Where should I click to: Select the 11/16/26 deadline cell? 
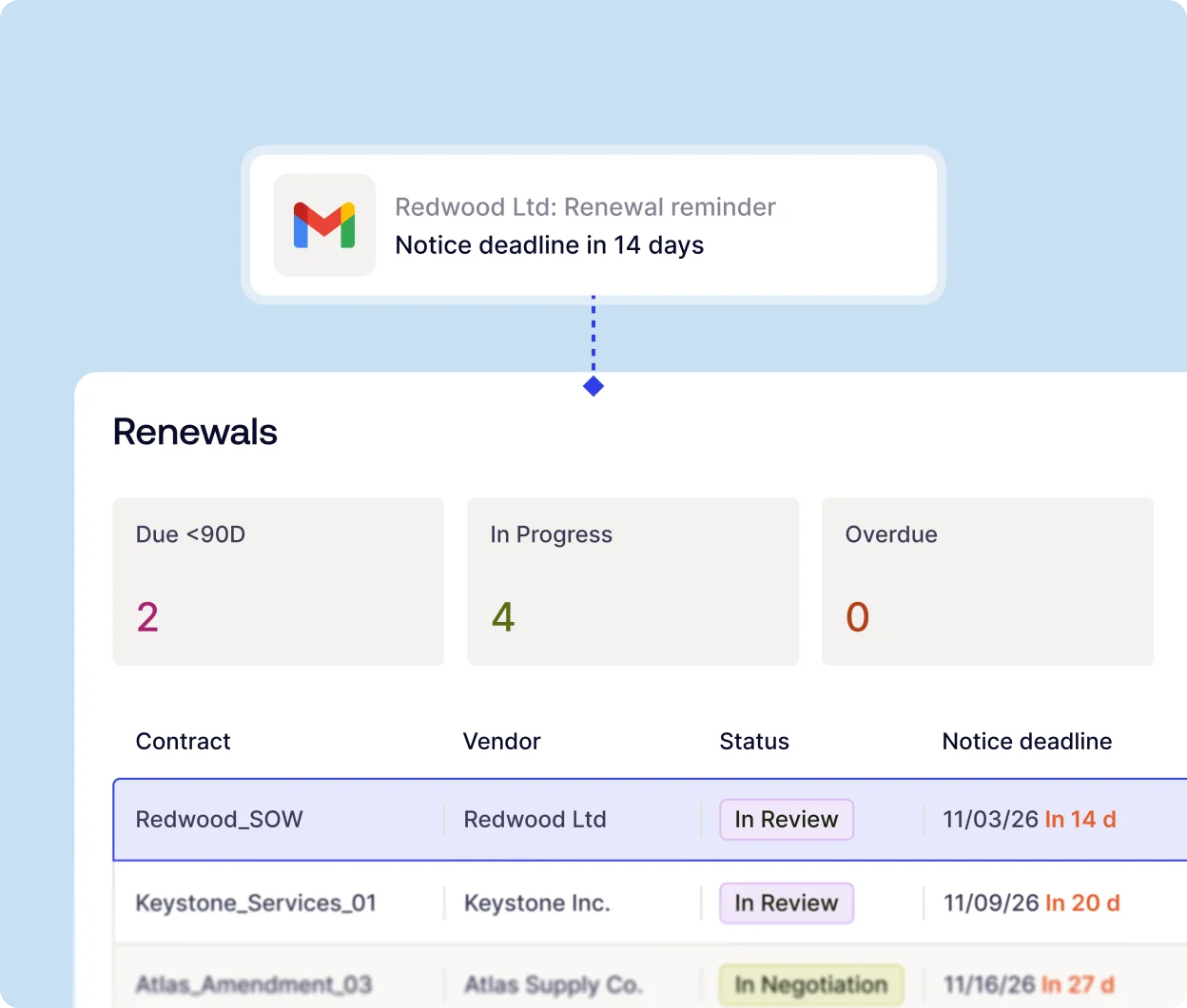coord(1029,985)
